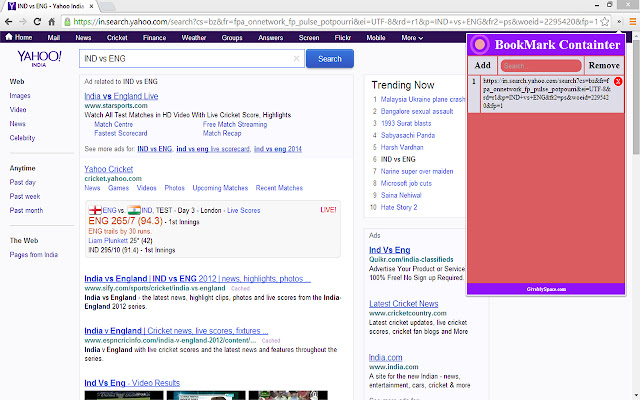Viewport: 640px width, 400px height.
Task: Open trending topic Hate Story 2
Action: click(x=399, y=207)
